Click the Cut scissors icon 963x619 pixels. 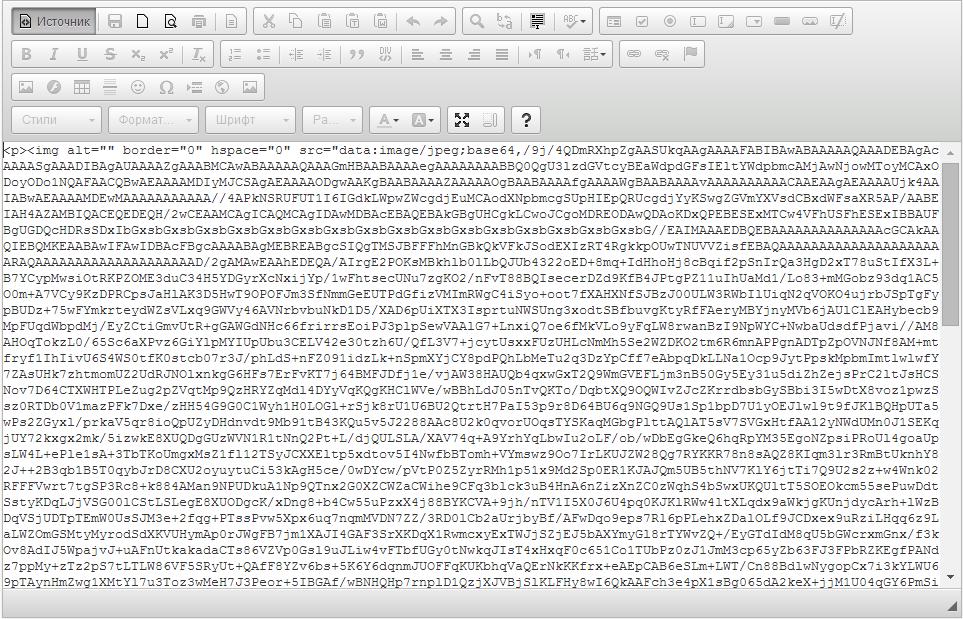pyautogui.click(x=268, y=21)
